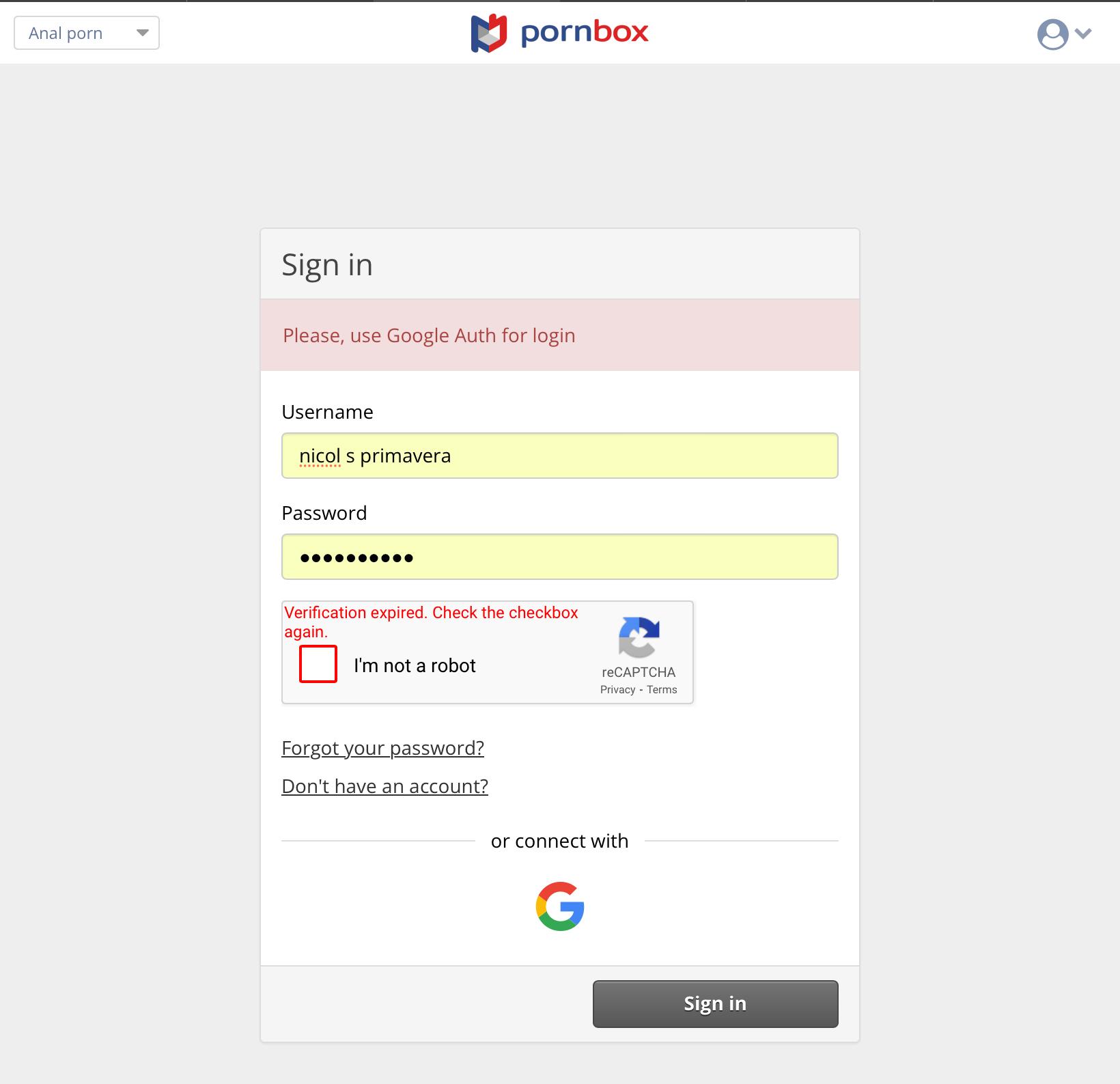Focus the Username input field
1120x1084 pixels.
coord(559,456)
